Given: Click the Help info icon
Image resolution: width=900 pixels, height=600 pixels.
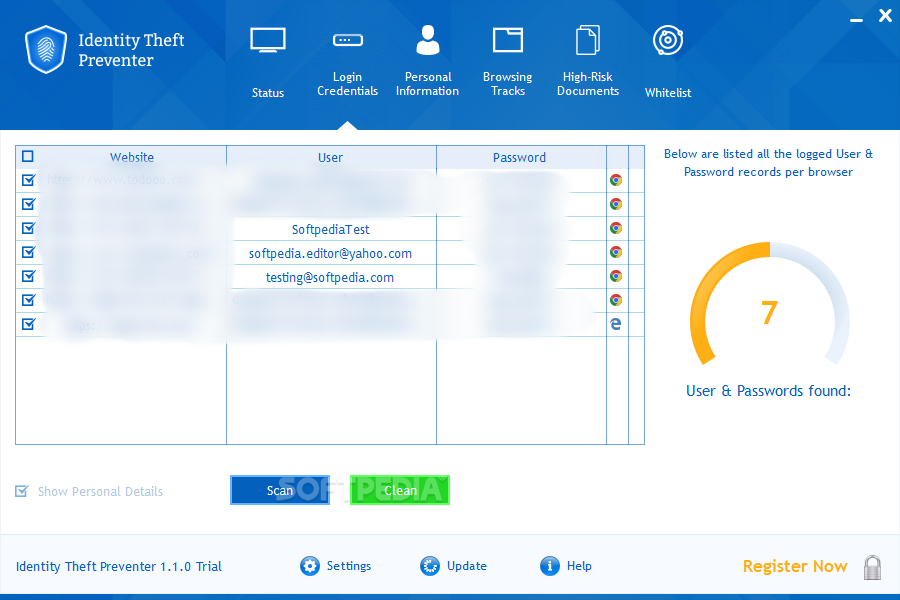Looking at the screenshot, I should [x=549, y=566].
